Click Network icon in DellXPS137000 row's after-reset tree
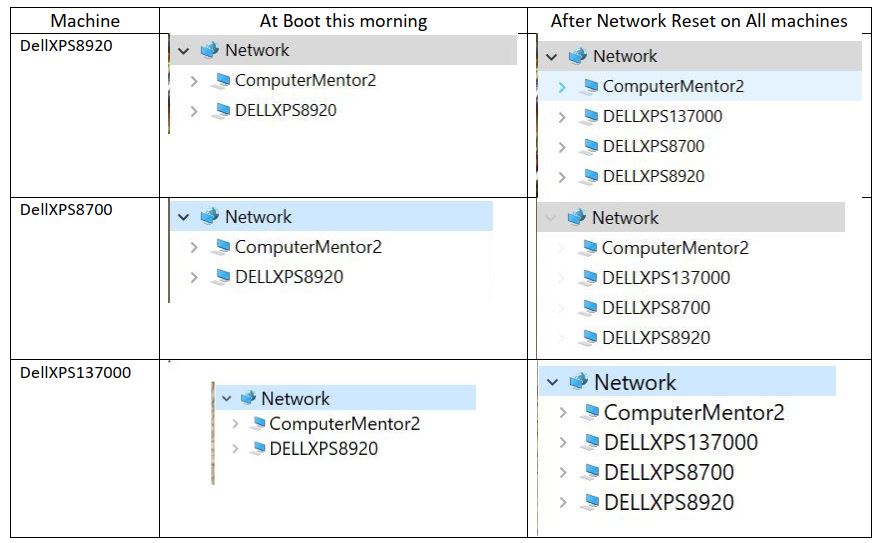The image size is (879, 543). (578, 382)
